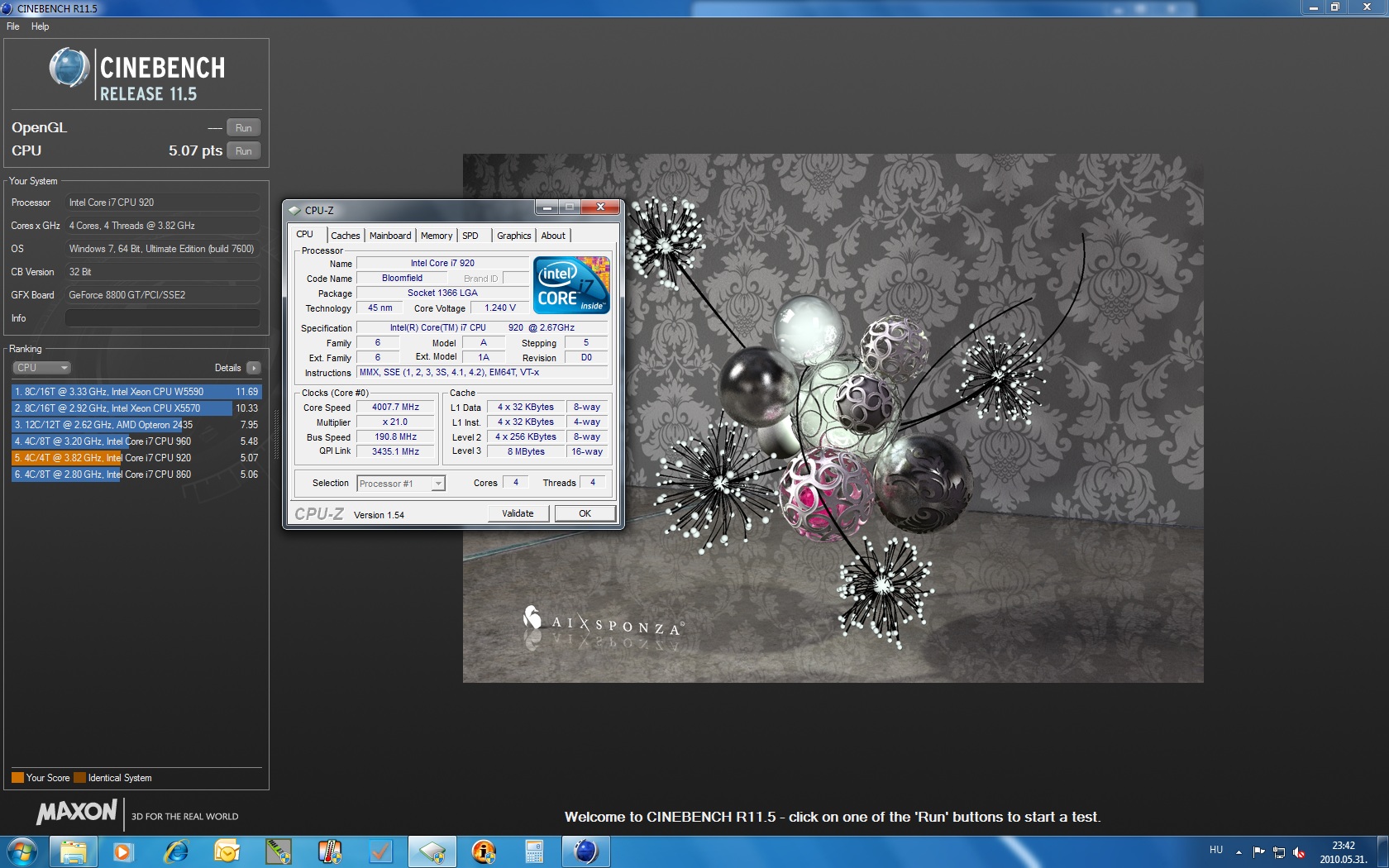Image resolution: width=1389 pixels, height=868 pixels.
Task: Open the orange checkmark taskbar icon
Action: (380, 851)
